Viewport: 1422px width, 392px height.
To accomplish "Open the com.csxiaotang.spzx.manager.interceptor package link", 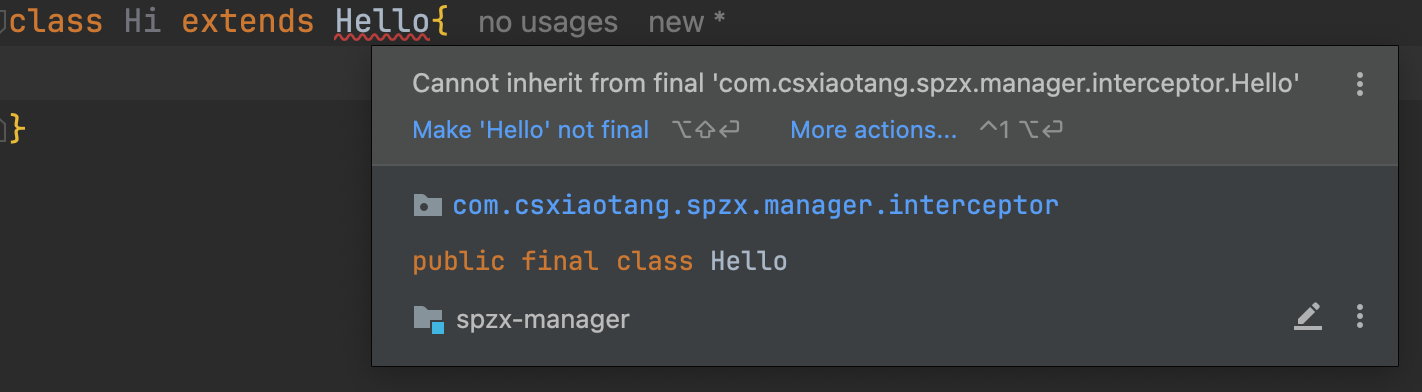I will (x=756, y=206).
